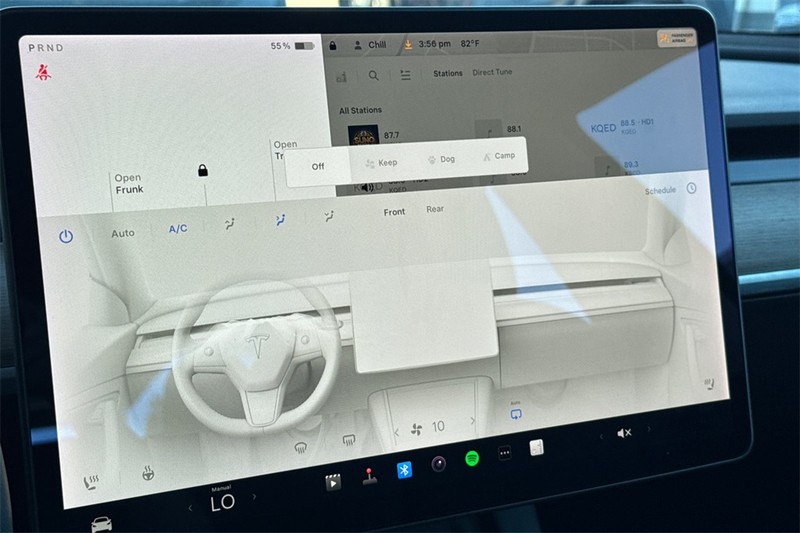Decrease fan speed with left arrow
Viewport: 800px width, 533px height.
coord(396,433)
